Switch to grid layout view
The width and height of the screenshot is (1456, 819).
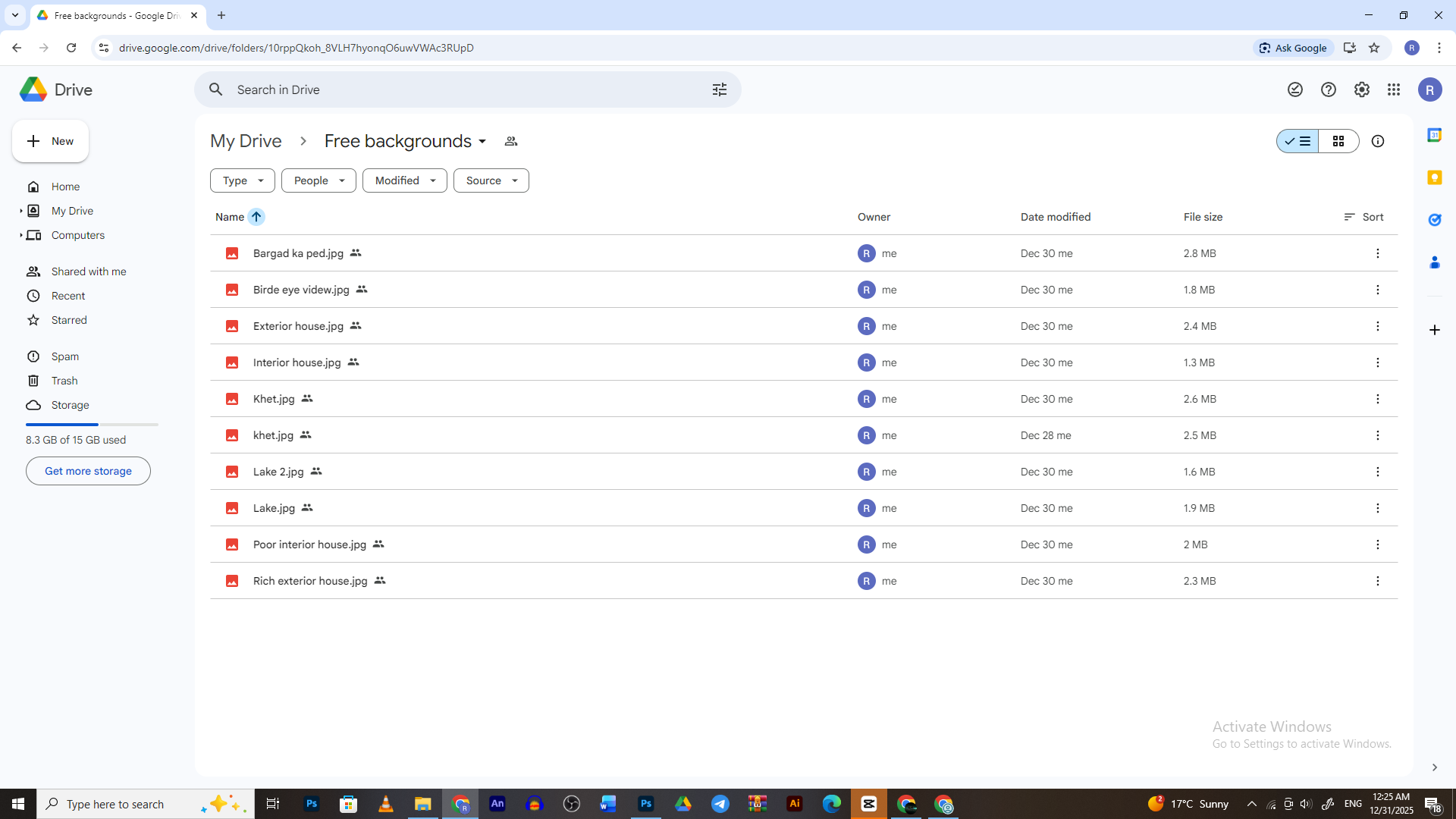coord(1338,141)
